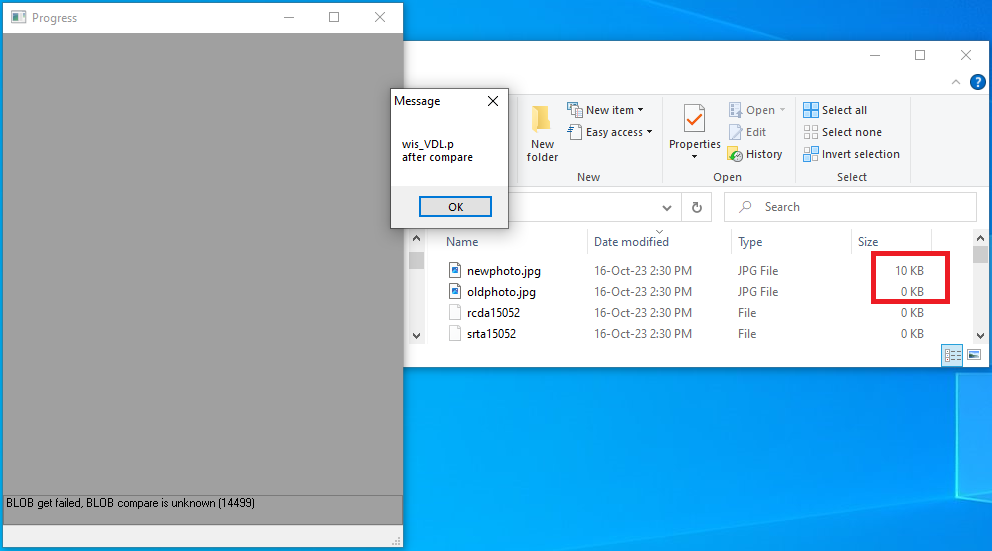The height and width of the screenshot is (551, 992).
Task: Open the Properties dropdown arrow
Action: click(x=694, y=157)
